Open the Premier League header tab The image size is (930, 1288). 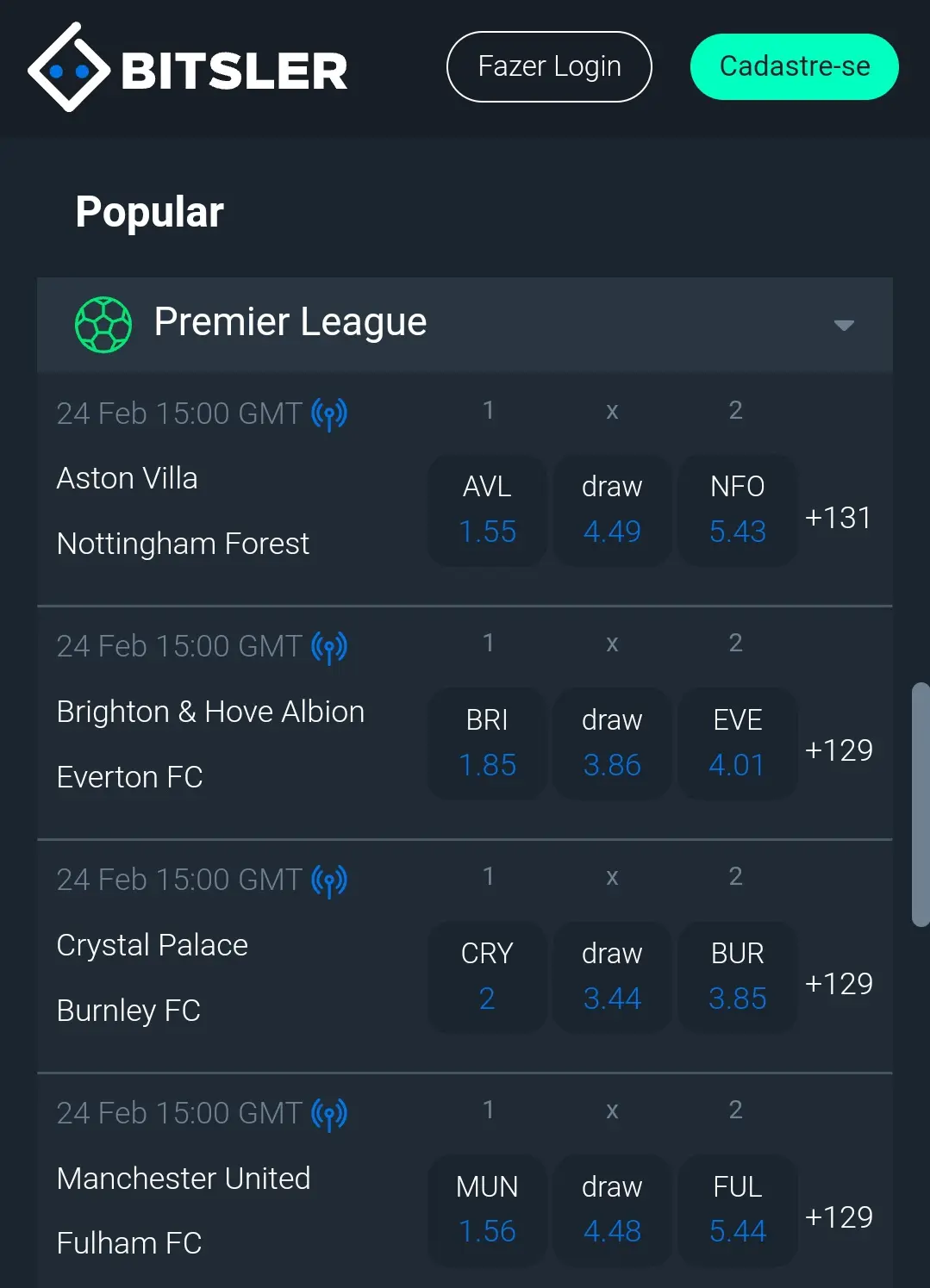click(290, 323)
